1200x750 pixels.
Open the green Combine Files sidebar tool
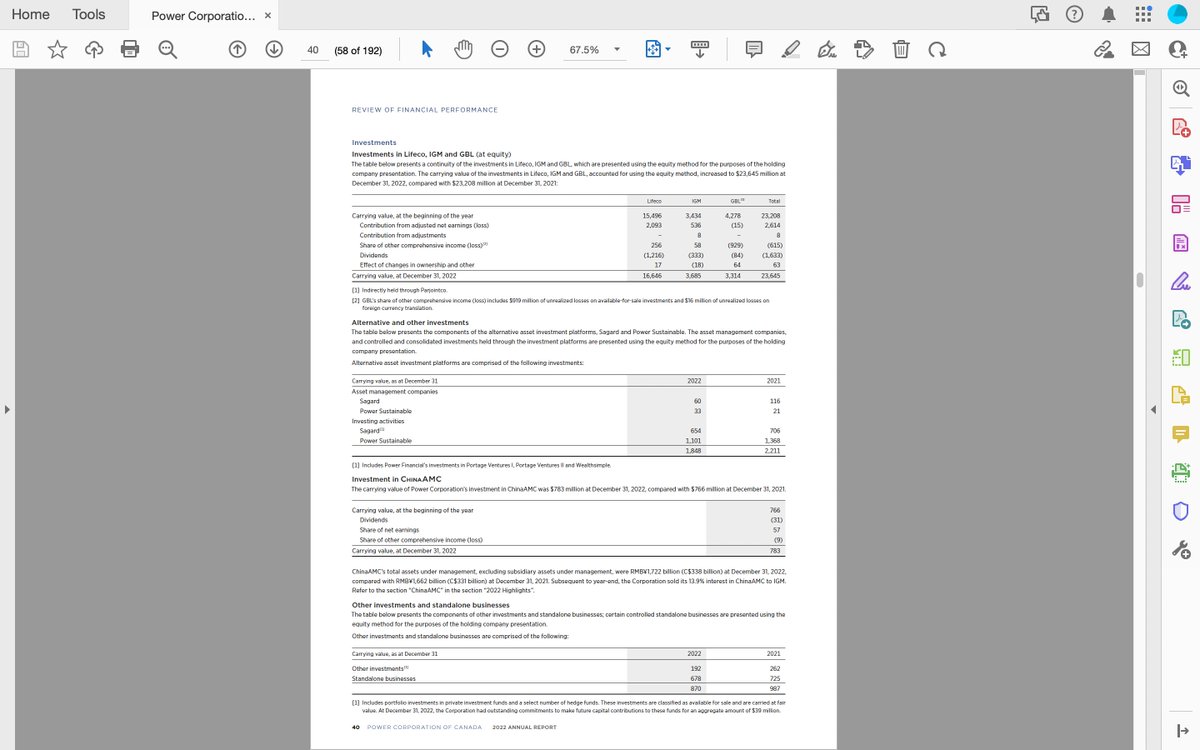(1181, 357)
